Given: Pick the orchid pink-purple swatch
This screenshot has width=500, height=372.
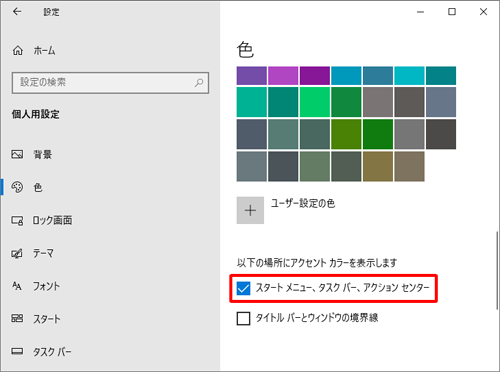Looking at the screenshot, I should tap(283, 76).
